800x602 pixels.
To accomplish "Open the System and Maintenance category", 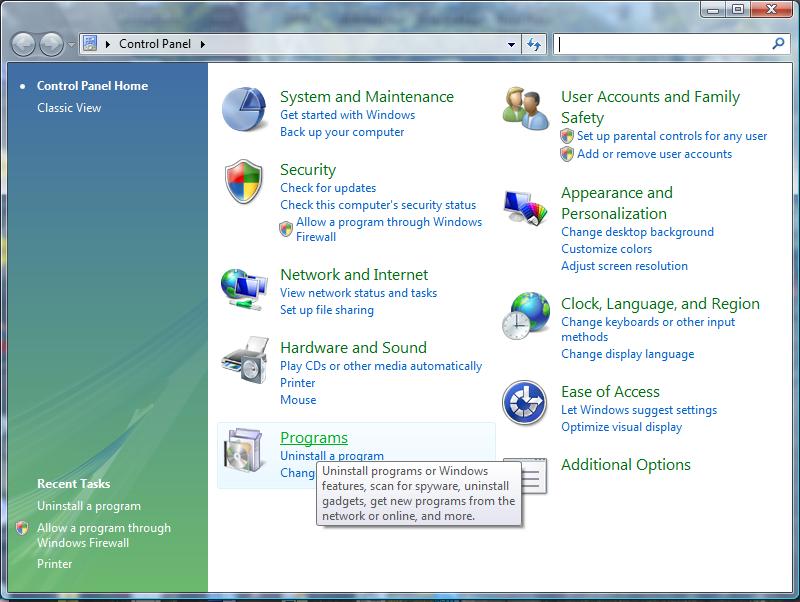I will click(367, 96).
